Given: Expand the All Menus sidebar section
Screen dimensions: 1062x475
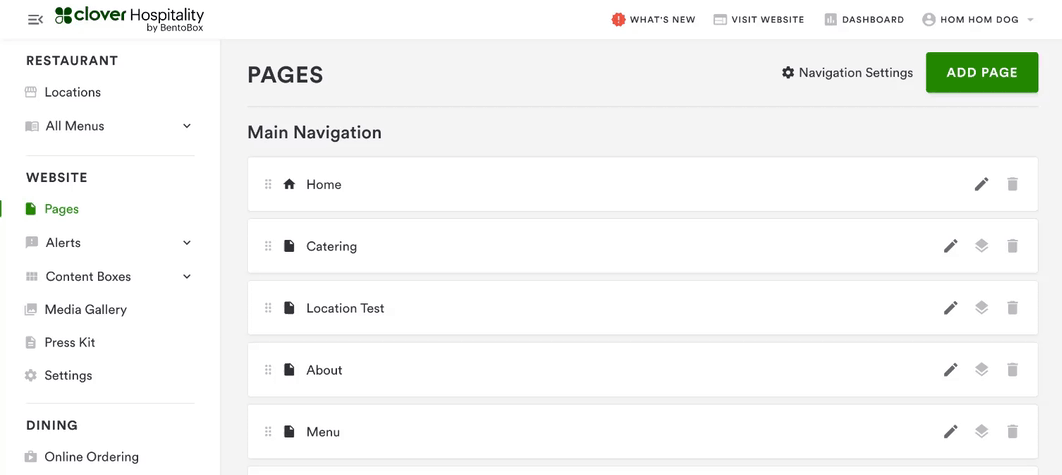Looking at the screenshot, I should pos(187,126).
